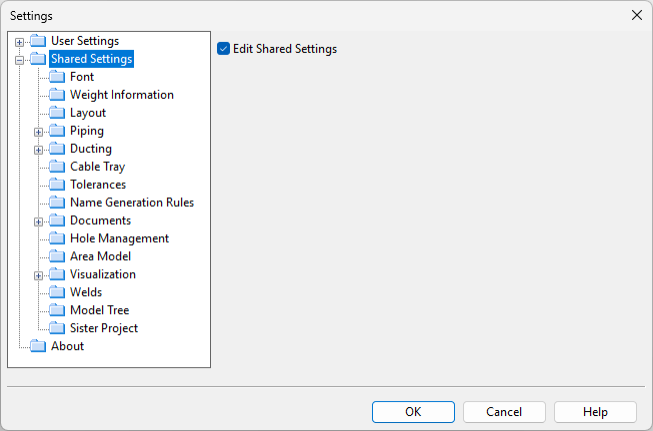Open the Area Model settings item
Screen dimensions: 653x431
pos(100,257)
